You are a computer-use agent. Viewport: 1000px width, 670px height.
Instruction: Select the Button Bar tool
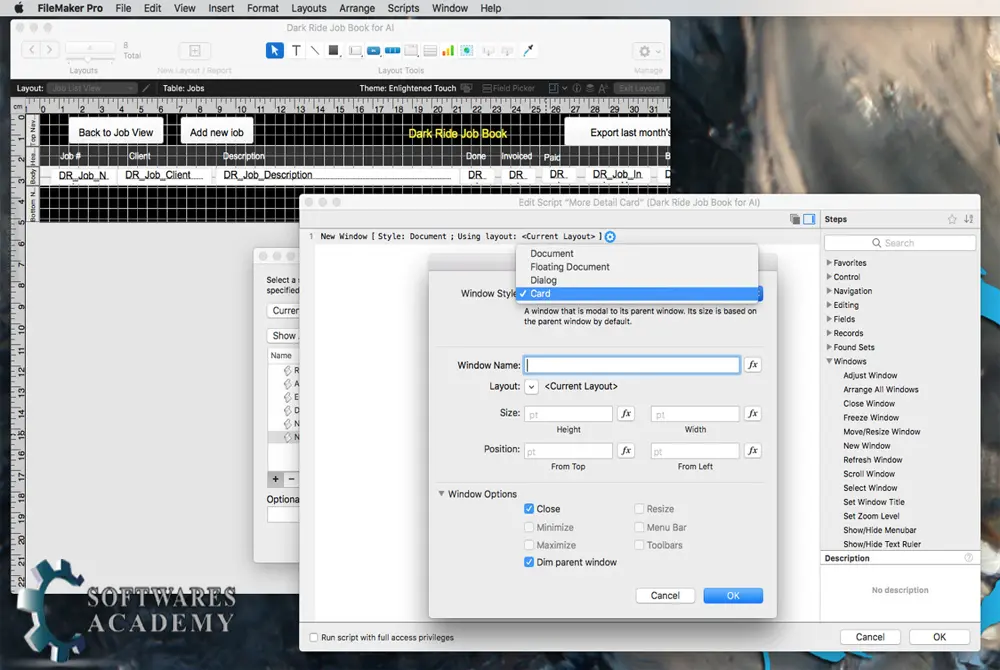[393, 50]
